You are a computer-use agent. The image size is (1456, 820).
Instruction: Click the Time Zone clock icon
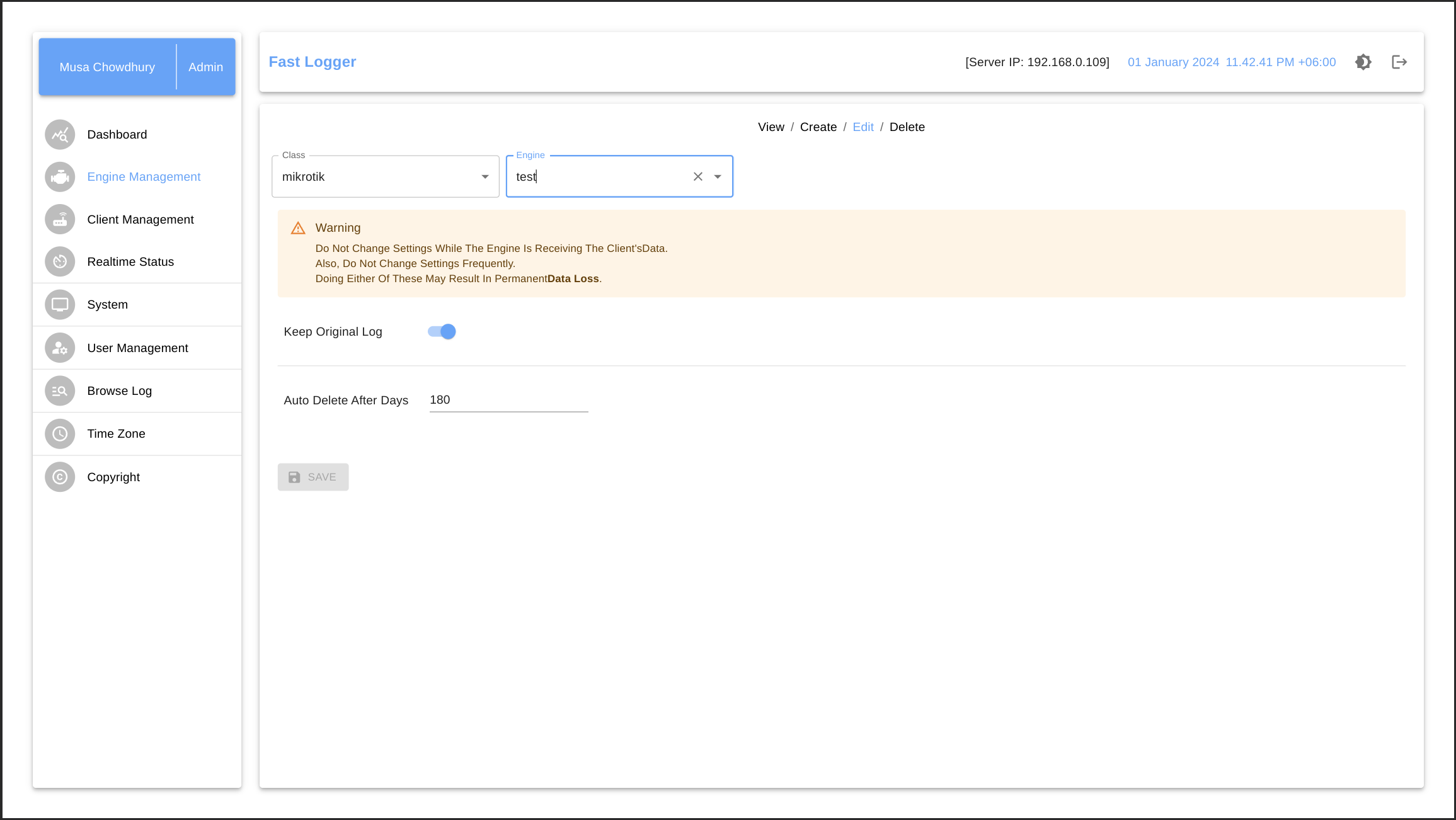pos(60,434)
